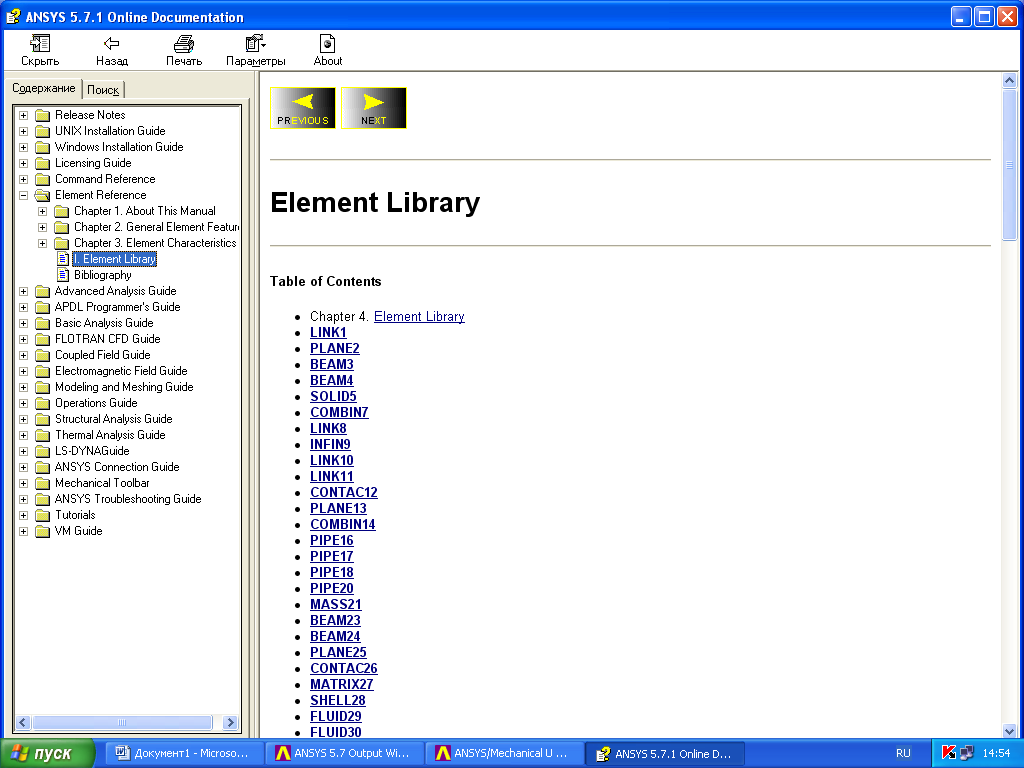Click the tree horizontal scrollbar thumb
Screen dimensions: 1024x768
click(122, 722)
